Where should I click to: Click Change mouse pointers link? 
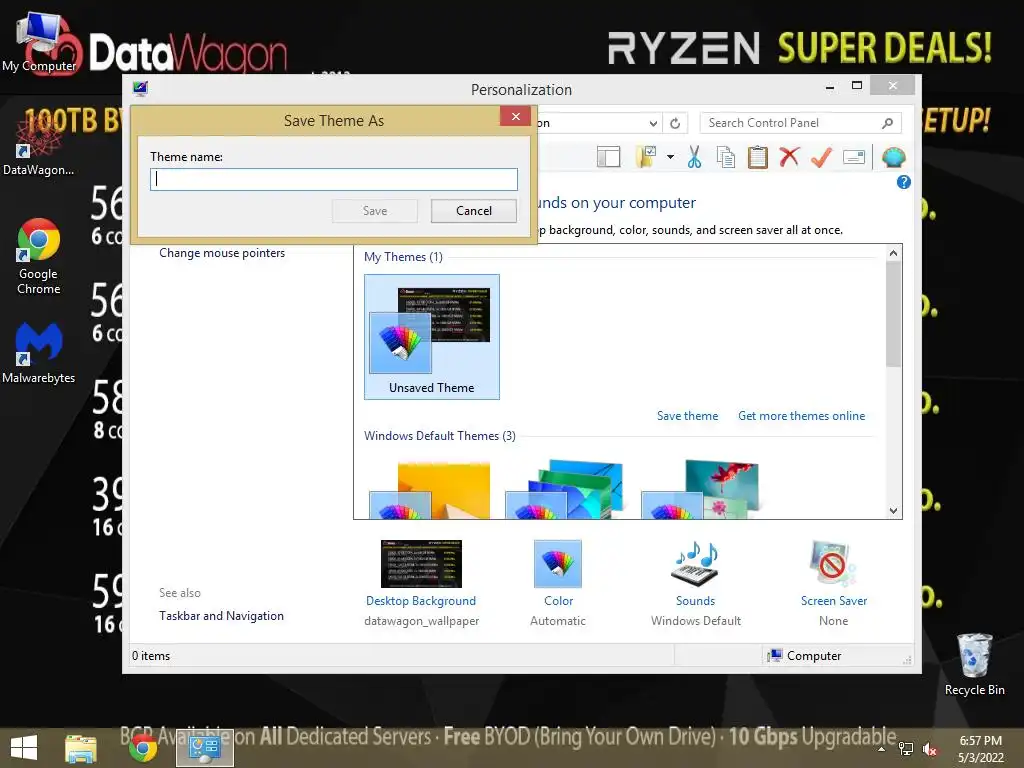tap(222, 253)
